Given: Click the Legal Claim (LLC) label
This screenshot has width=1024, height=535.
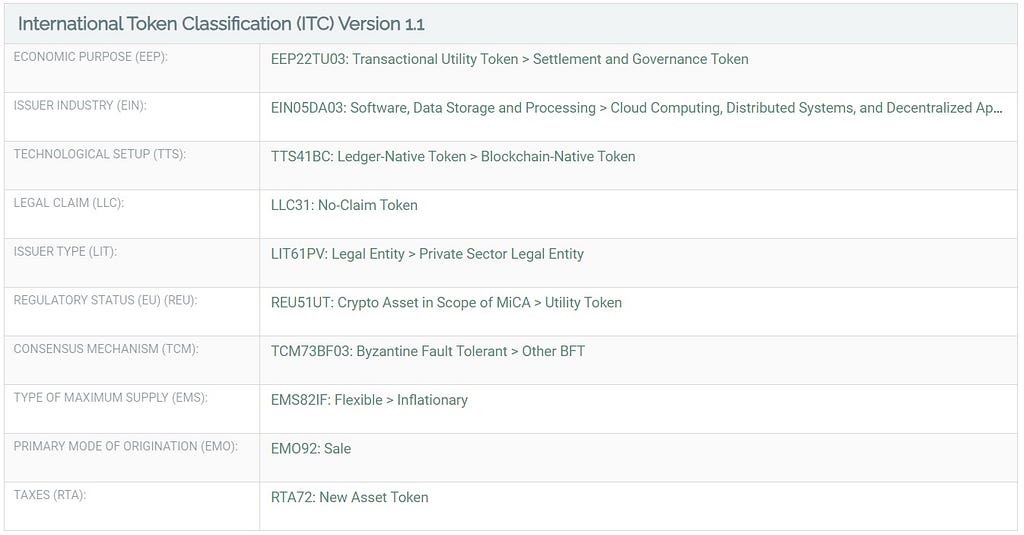Looking at the screenshot, I should [x=69, y=203].
